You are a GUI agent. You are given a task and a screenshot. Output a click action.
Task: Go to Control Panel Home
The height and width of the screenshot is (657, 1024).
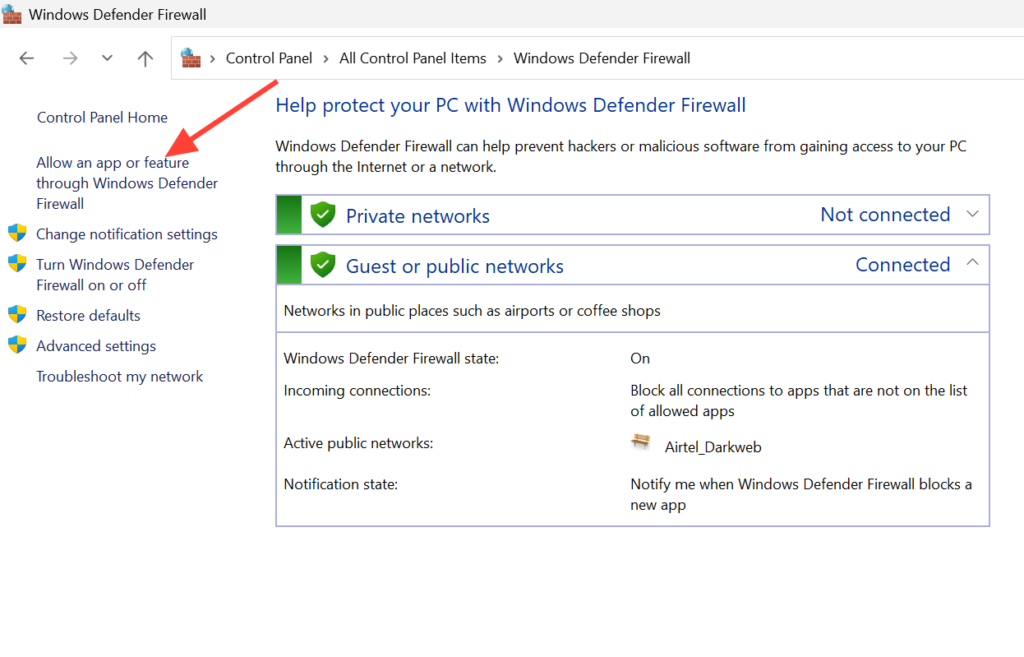[x=102, y=118]
